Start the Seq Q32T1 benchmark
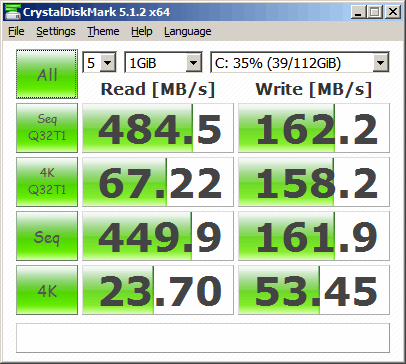Viewport: 406px width, 364px height. click(x=47, y=128)
